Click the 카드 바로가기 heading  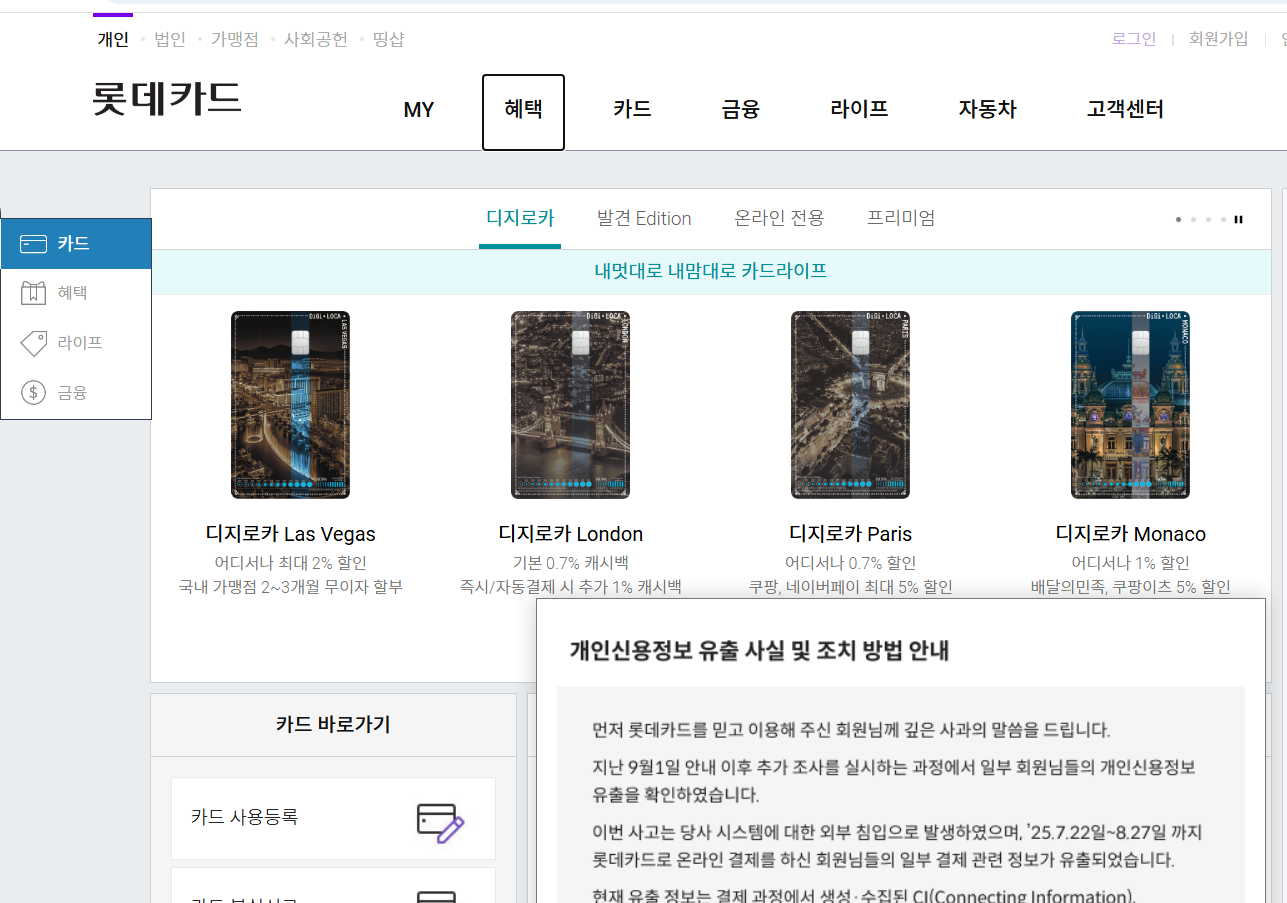333,725
